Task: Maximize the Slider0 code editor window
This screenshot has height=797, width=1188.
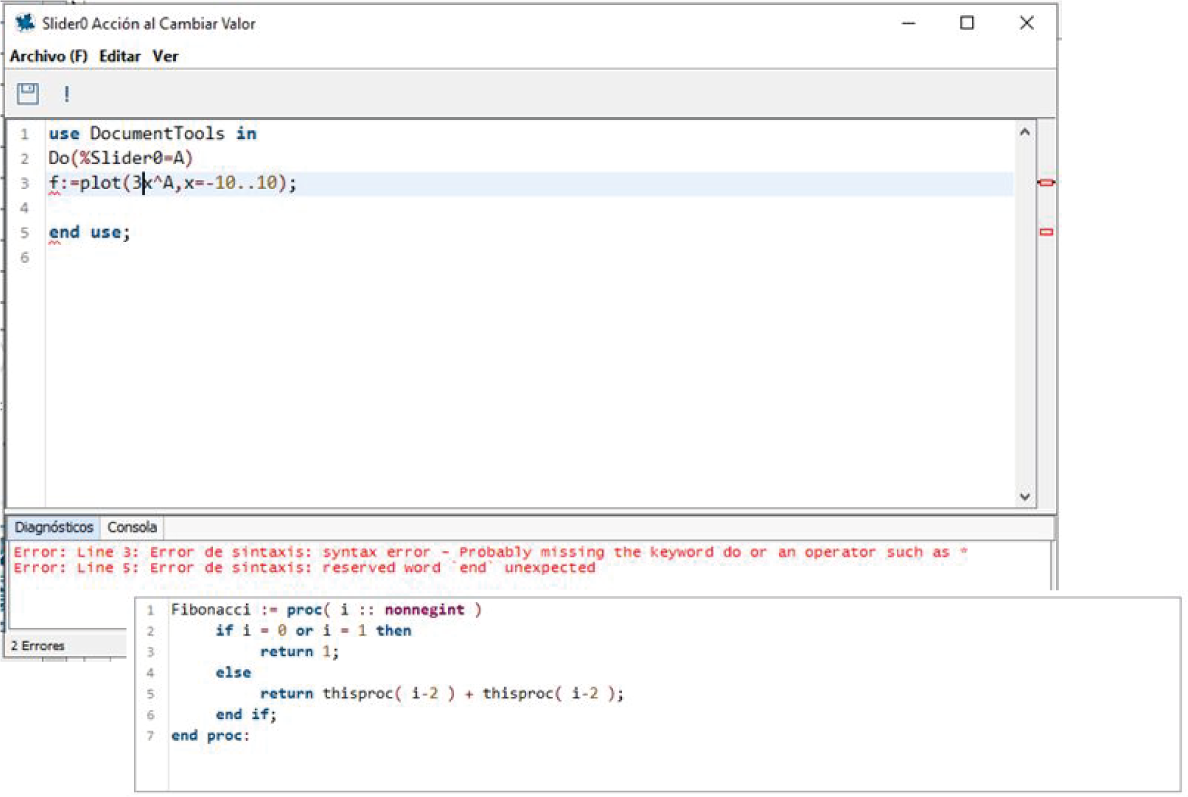Action: 967,23
